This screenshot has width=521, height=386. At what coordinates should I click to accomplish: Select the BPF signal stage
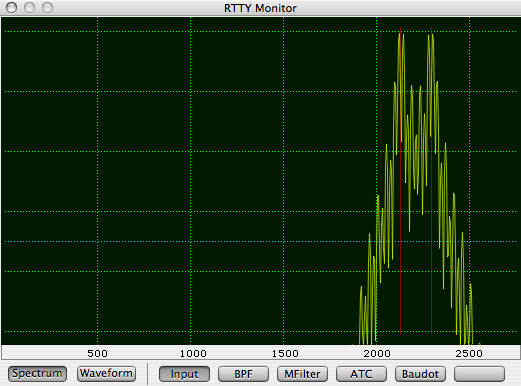[243, 374]
